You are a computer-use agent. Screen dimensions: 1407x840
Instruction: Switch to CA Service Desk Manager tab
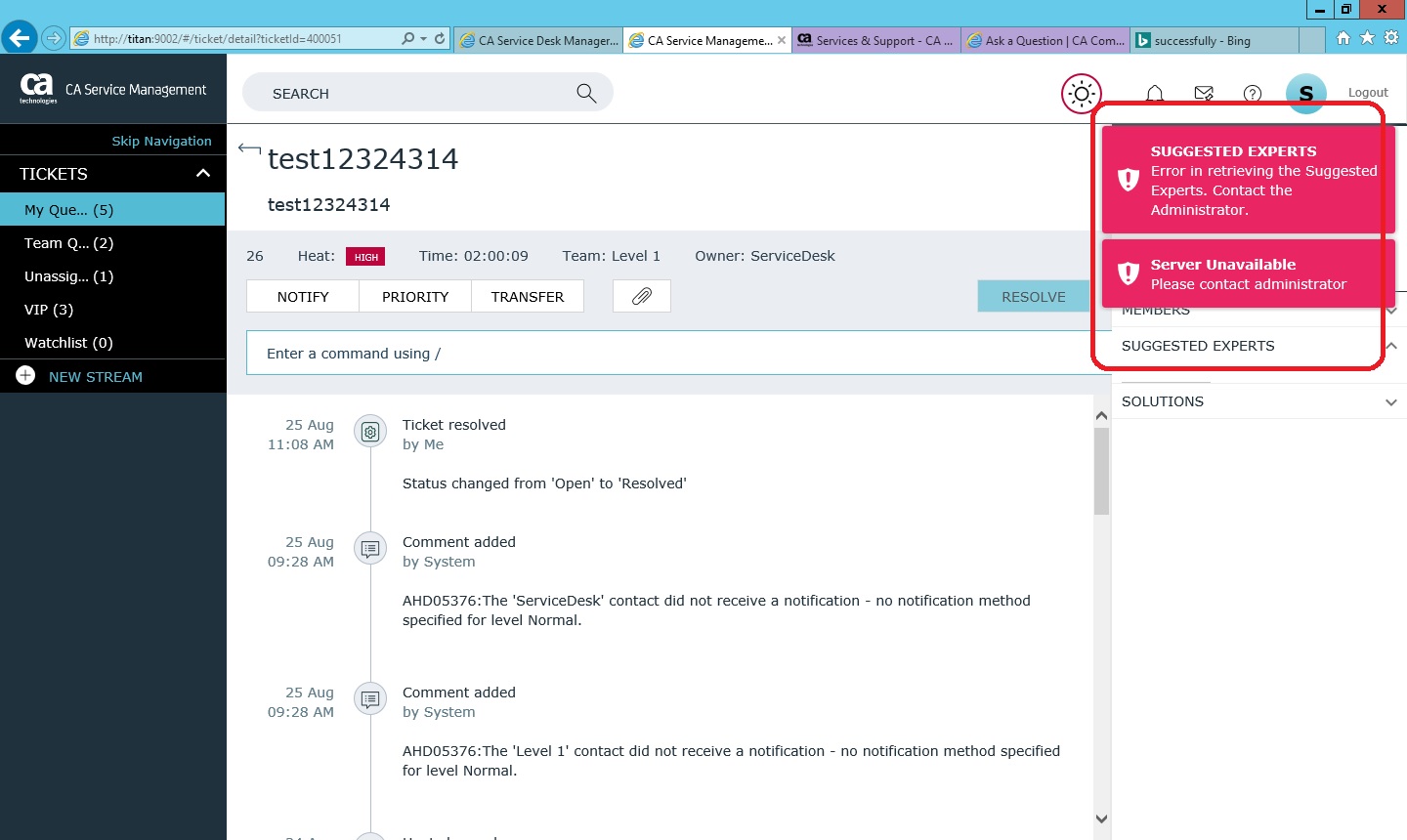tap(538, 40)
